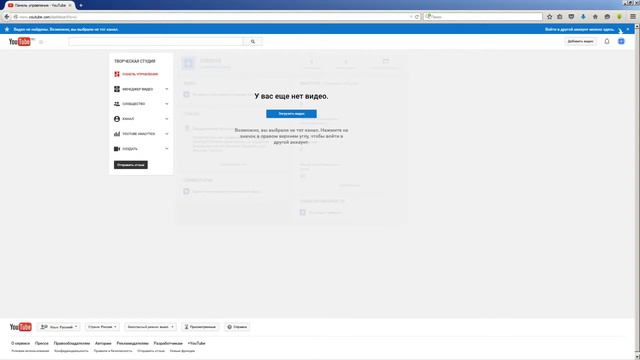Screen dimensions: 640x360
Task: Open the Правообладателям footer link
Action: point(71,343)
